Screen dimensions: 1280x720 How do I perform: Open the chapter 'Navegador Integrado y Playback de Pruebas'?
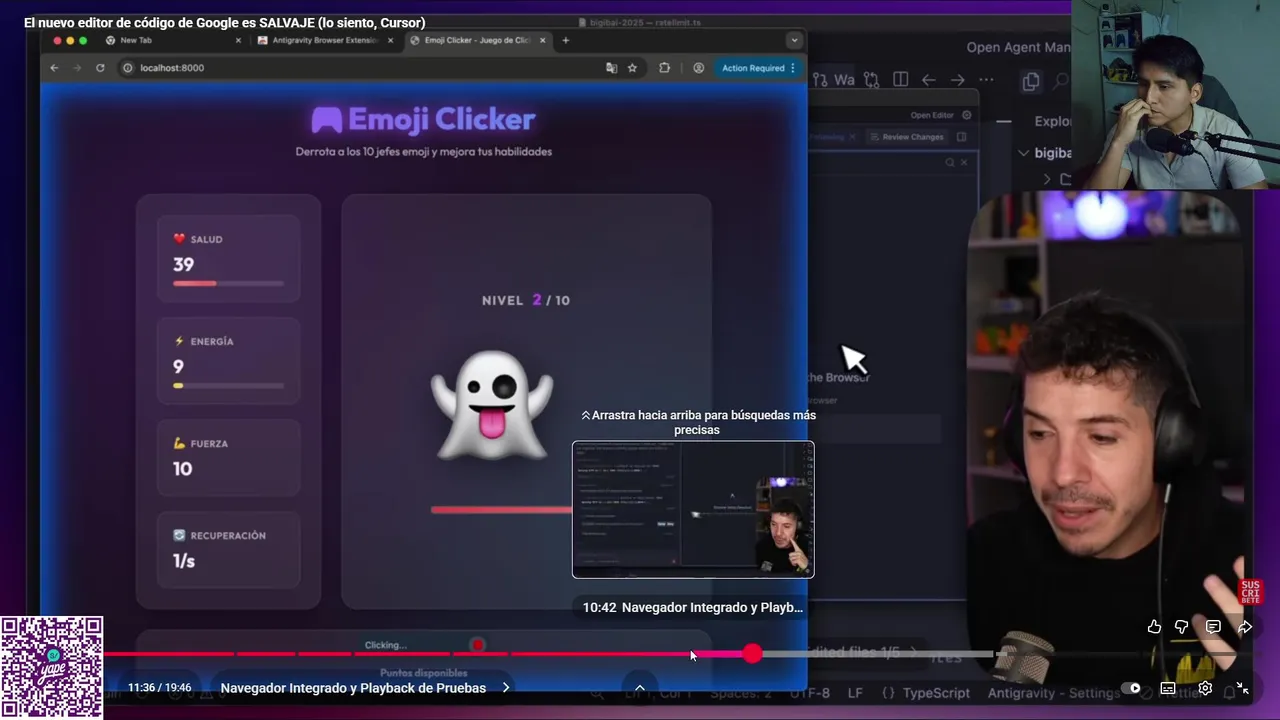pyautogui.click(x=353, y=688)
